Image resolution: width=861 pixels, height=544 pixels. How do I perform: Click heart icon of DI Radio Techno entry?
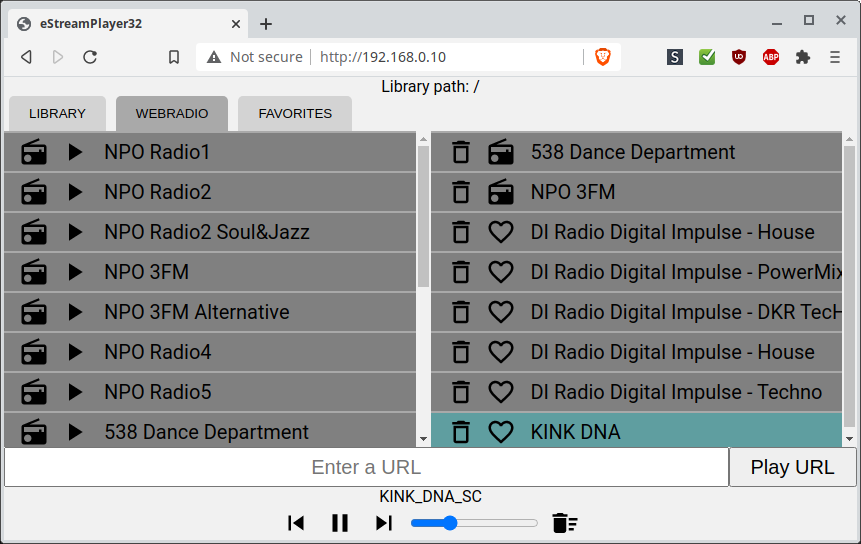[x=501, y=392]
